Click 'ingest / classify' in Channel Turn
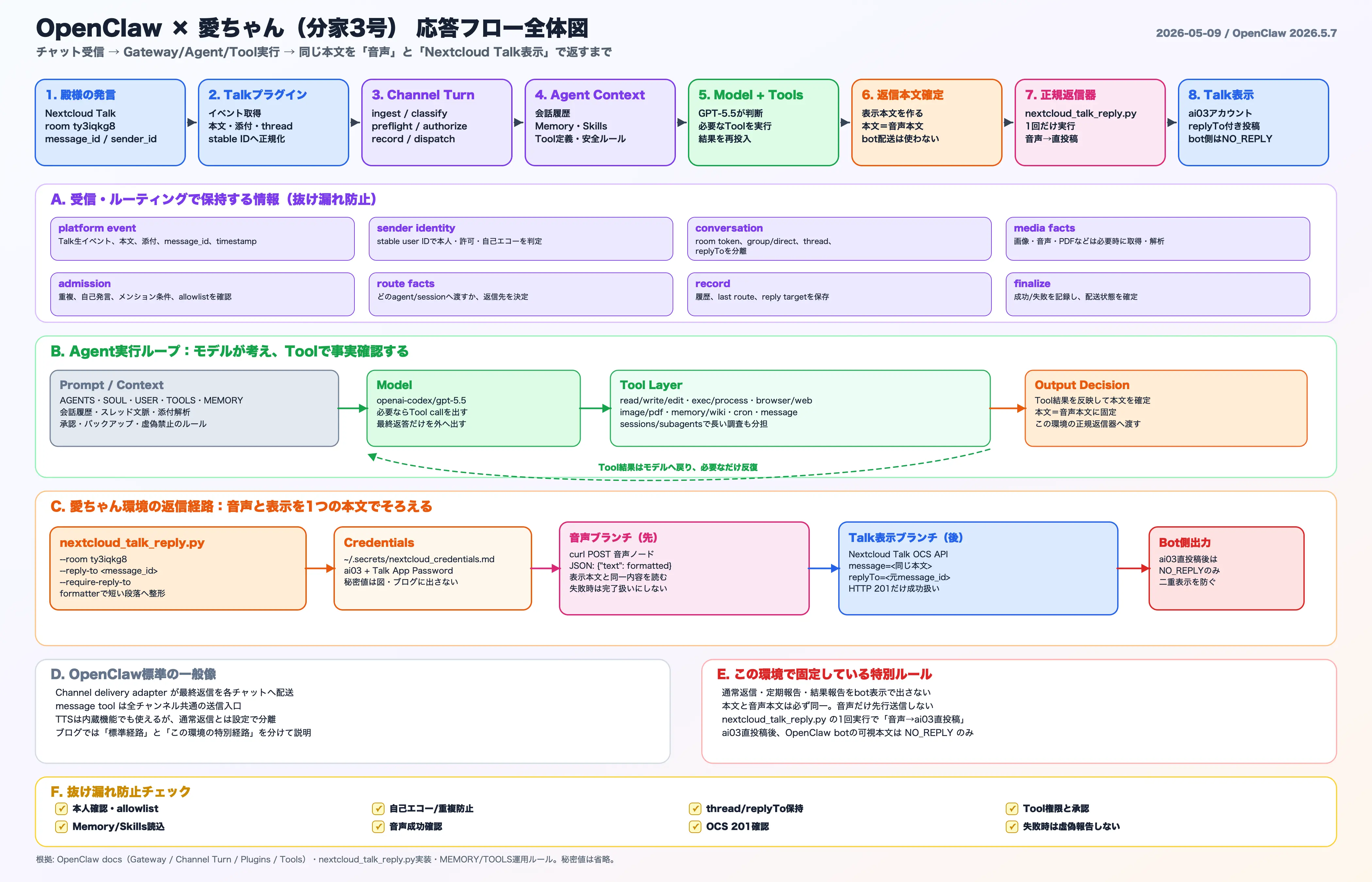The image size is (1372, 882). click(409, 113)
